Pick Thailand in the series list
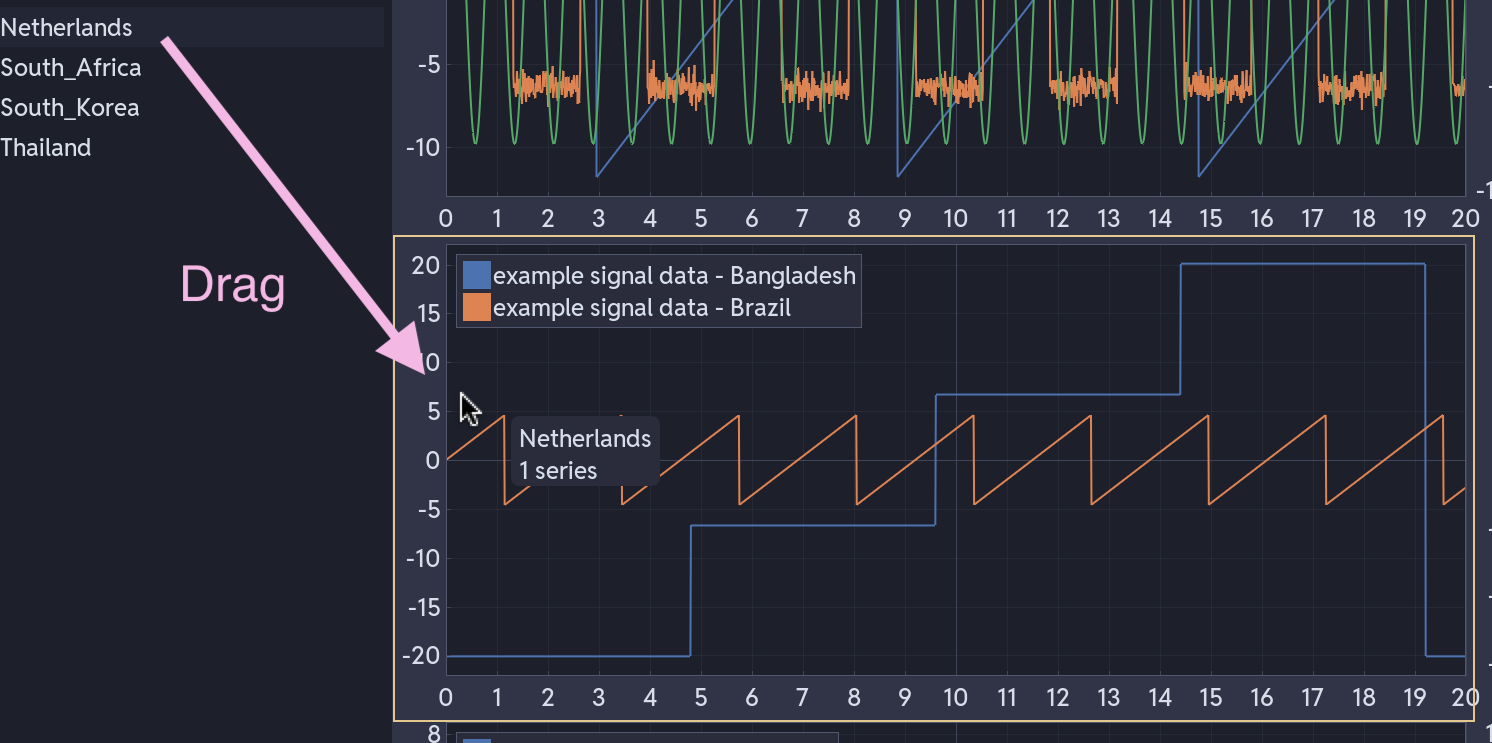 coord(46,148)
